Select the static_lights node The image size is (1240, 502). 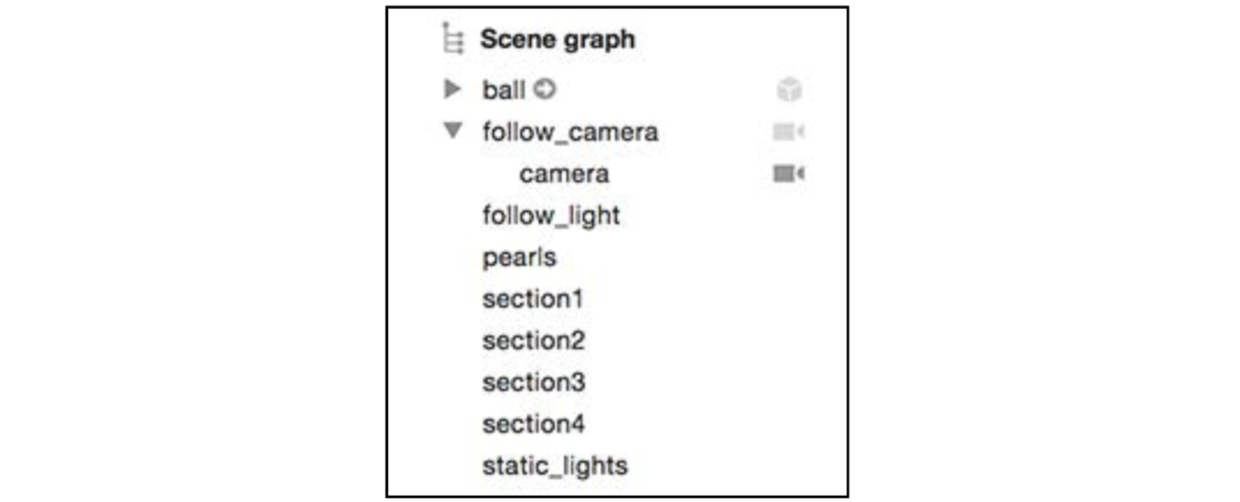pyautogui.click(x=555, y=466)
